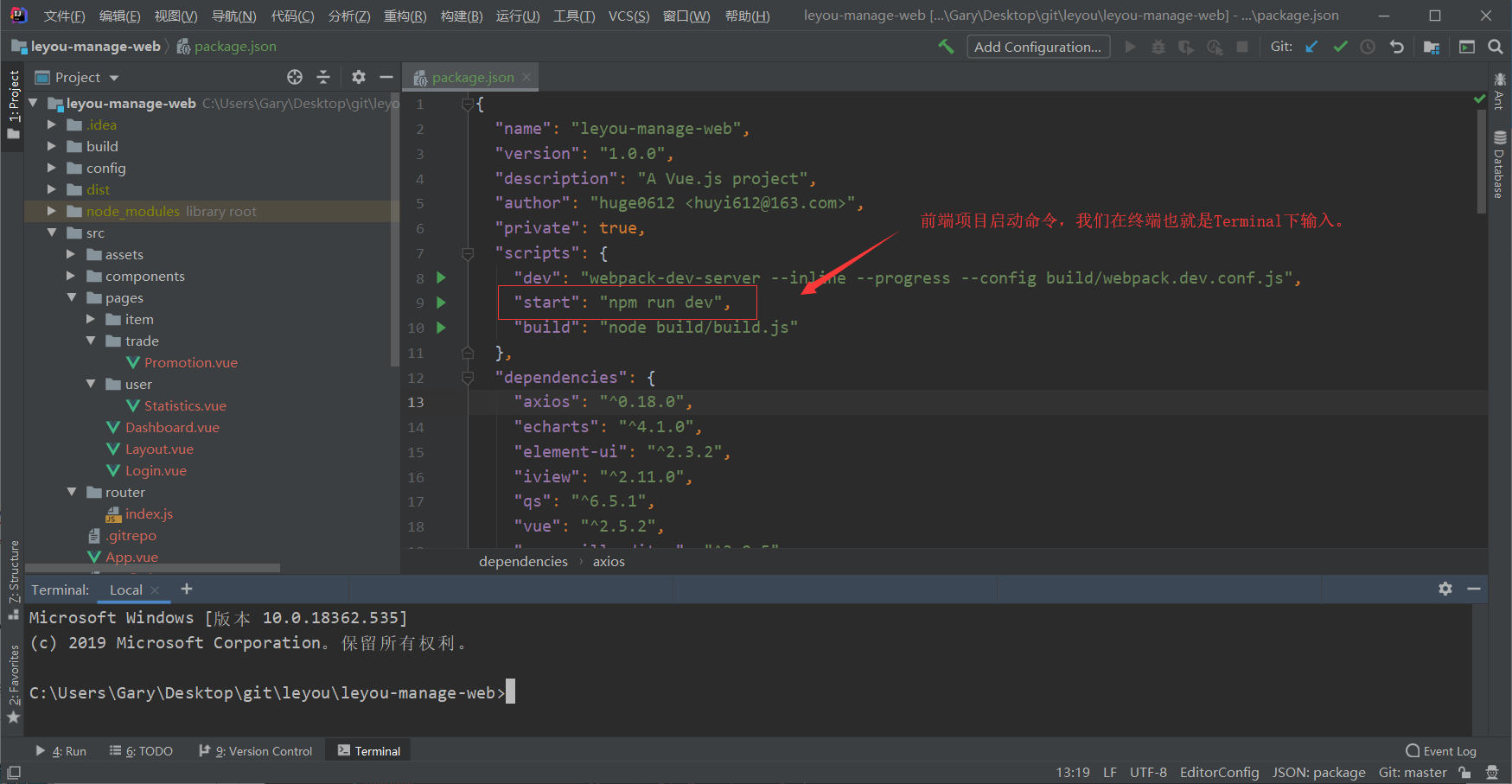Open the 6: TODO tool window
1512x784 pixels.
tap(141, 751)
